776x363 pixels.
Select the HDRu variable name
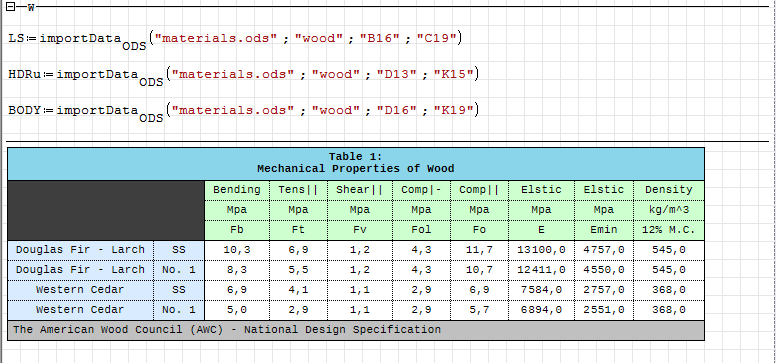(25, 74)
